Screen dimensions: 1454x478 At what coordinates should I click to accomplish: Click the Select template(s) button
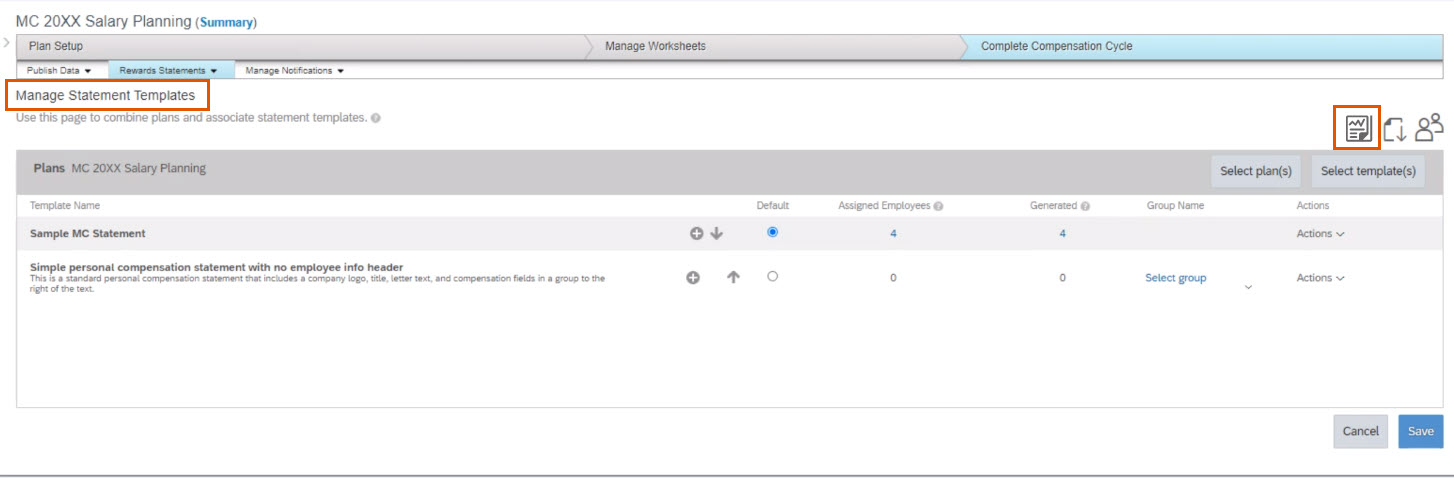pos(1367,171)
